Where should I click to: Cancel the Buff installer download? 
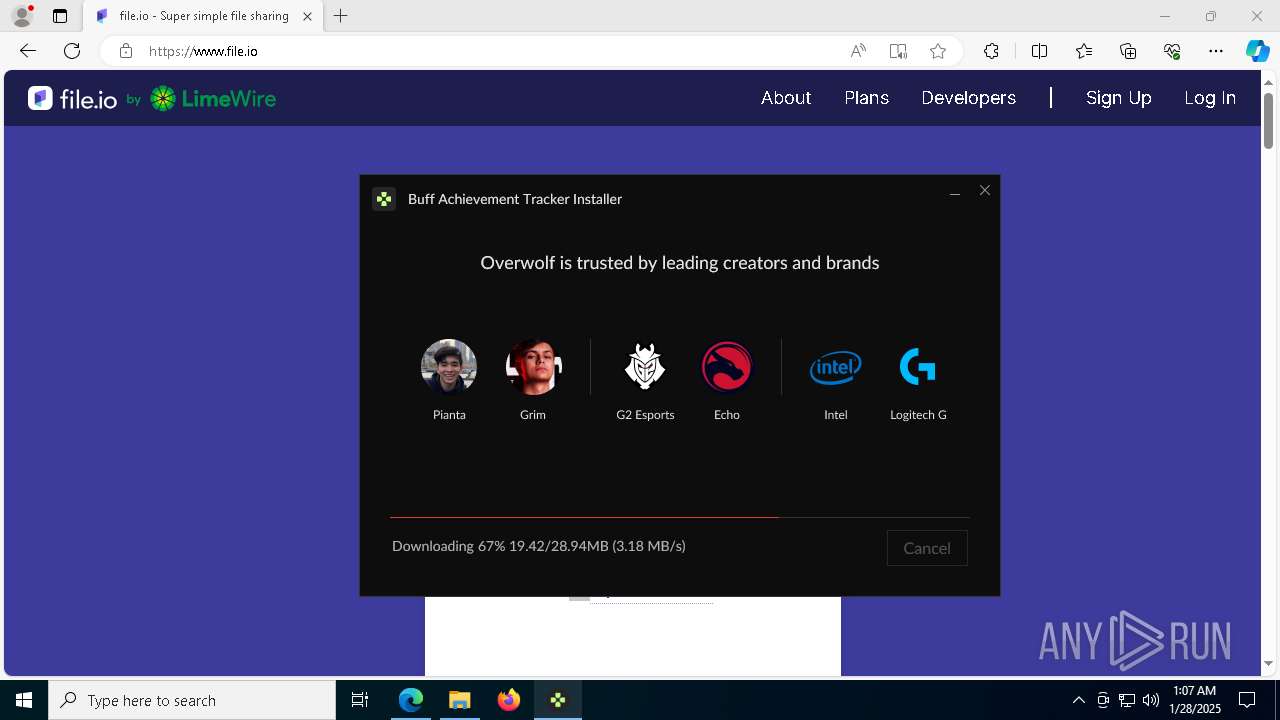tap(927, 548)
